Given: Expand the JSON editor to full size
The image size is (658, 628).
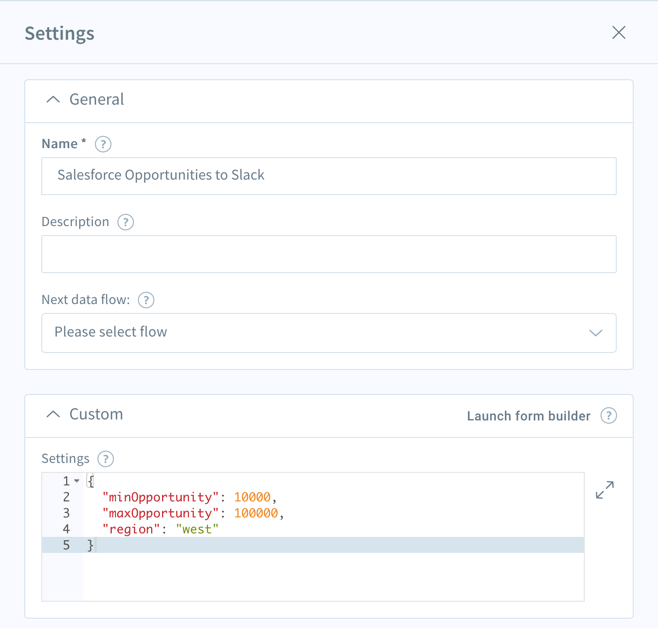Looking at the screenshot, I should [x=605, y=490].
